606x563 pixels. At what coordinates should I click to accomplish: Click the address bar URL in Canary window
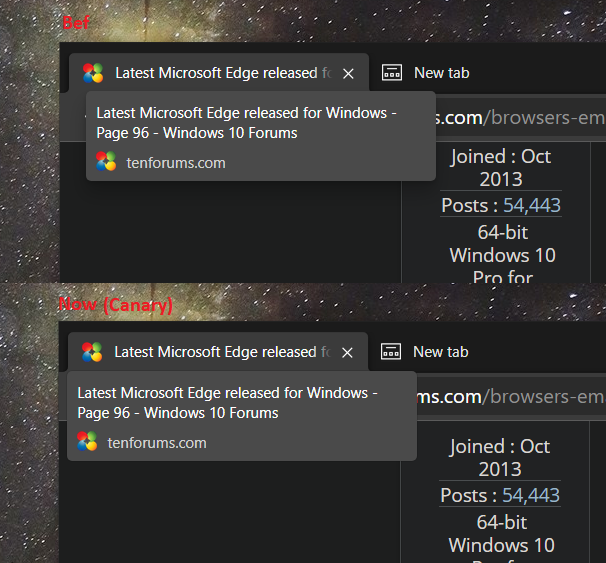click(x=511, y=396)
